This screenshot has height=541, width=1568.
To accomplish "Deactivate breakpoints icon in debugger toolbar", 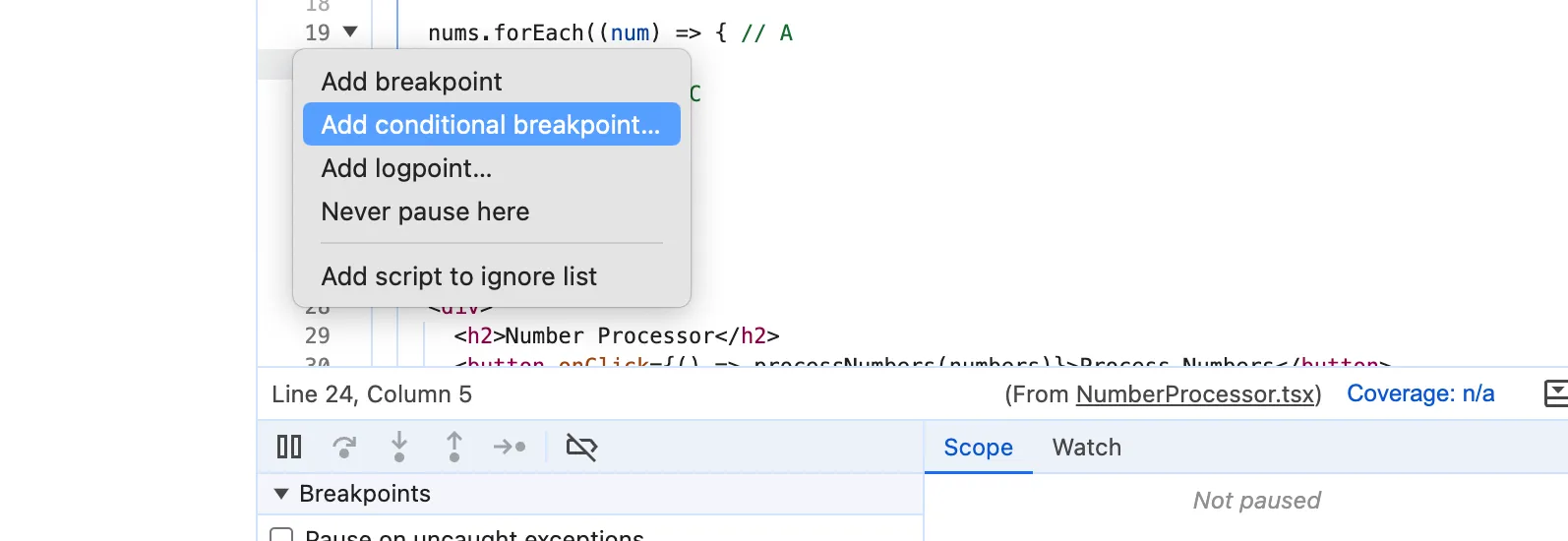I will (581, 447).
